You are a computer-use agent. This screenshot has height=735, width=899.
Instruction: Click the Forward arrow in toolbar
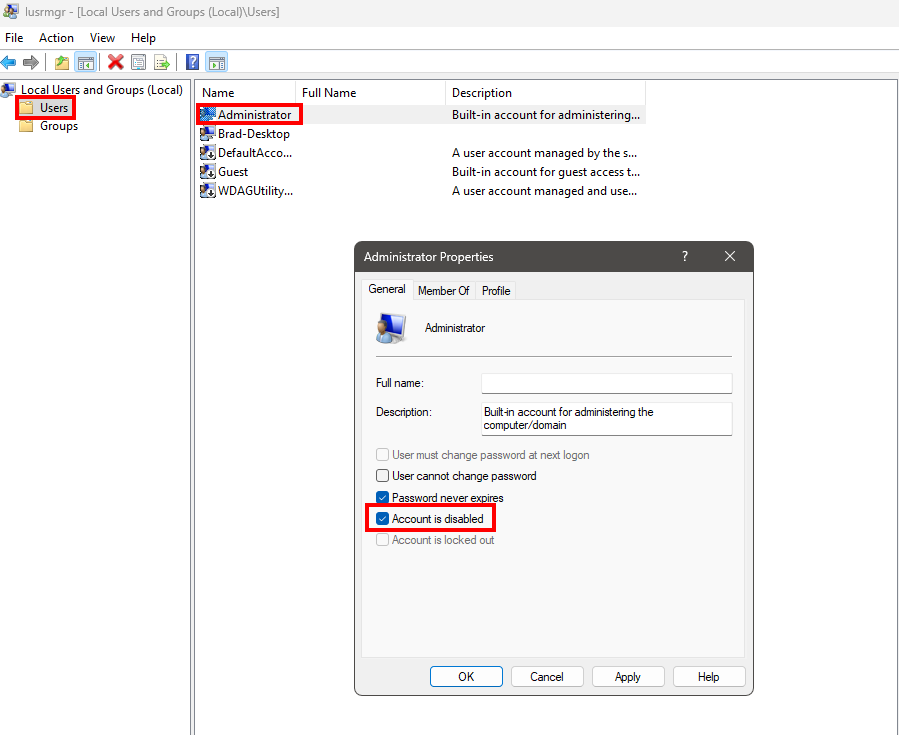(31, 62)
